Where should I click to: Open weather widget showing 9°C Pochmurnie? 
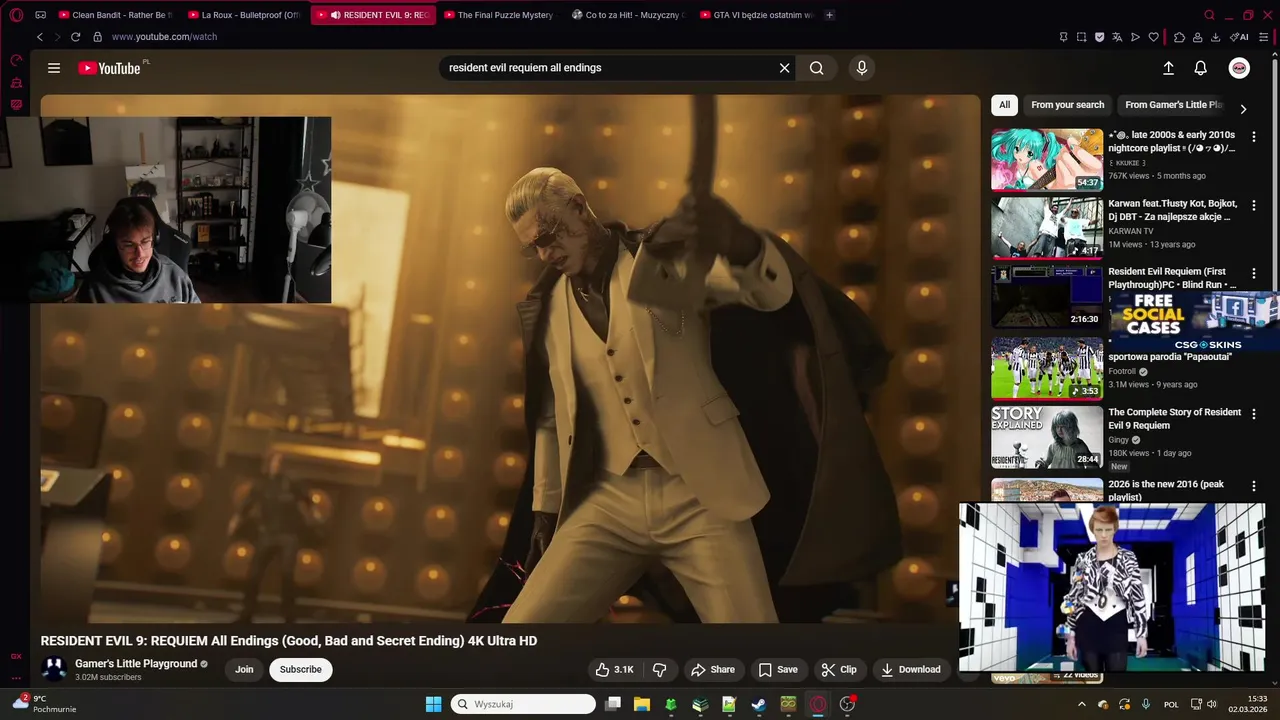(x=42, y=704)
